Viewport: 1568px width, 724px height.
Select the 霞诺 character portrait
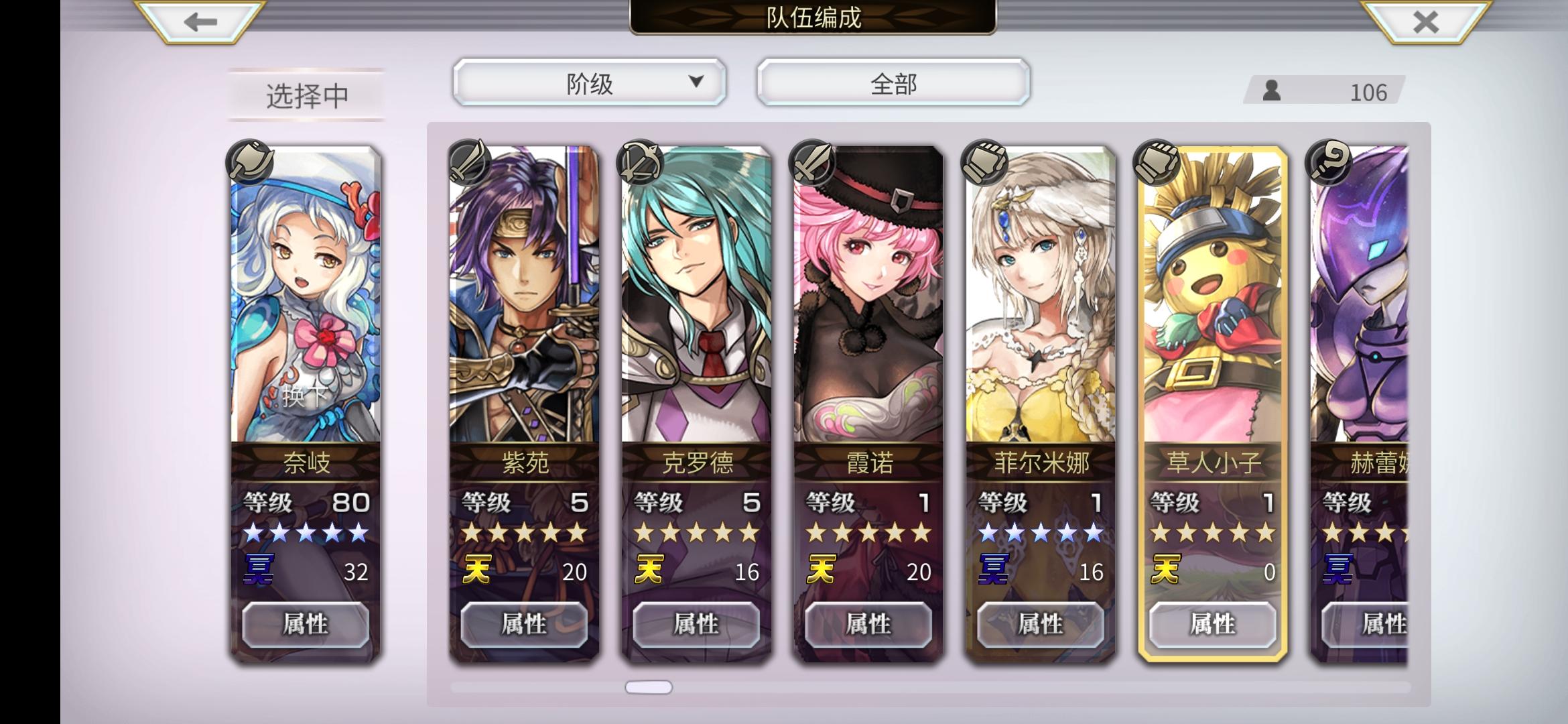[x=868, y=295]
